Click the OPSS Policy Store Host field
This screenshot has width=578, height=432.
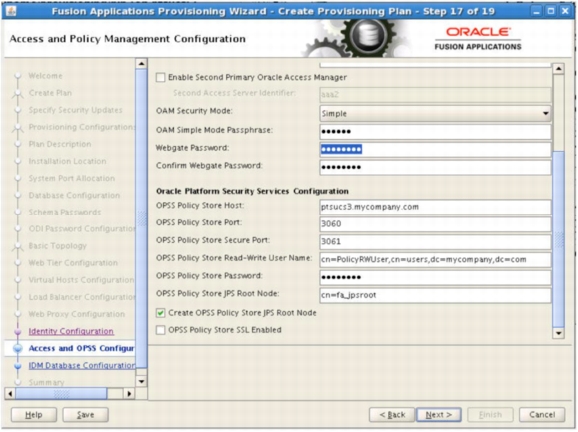coord(435,207)
